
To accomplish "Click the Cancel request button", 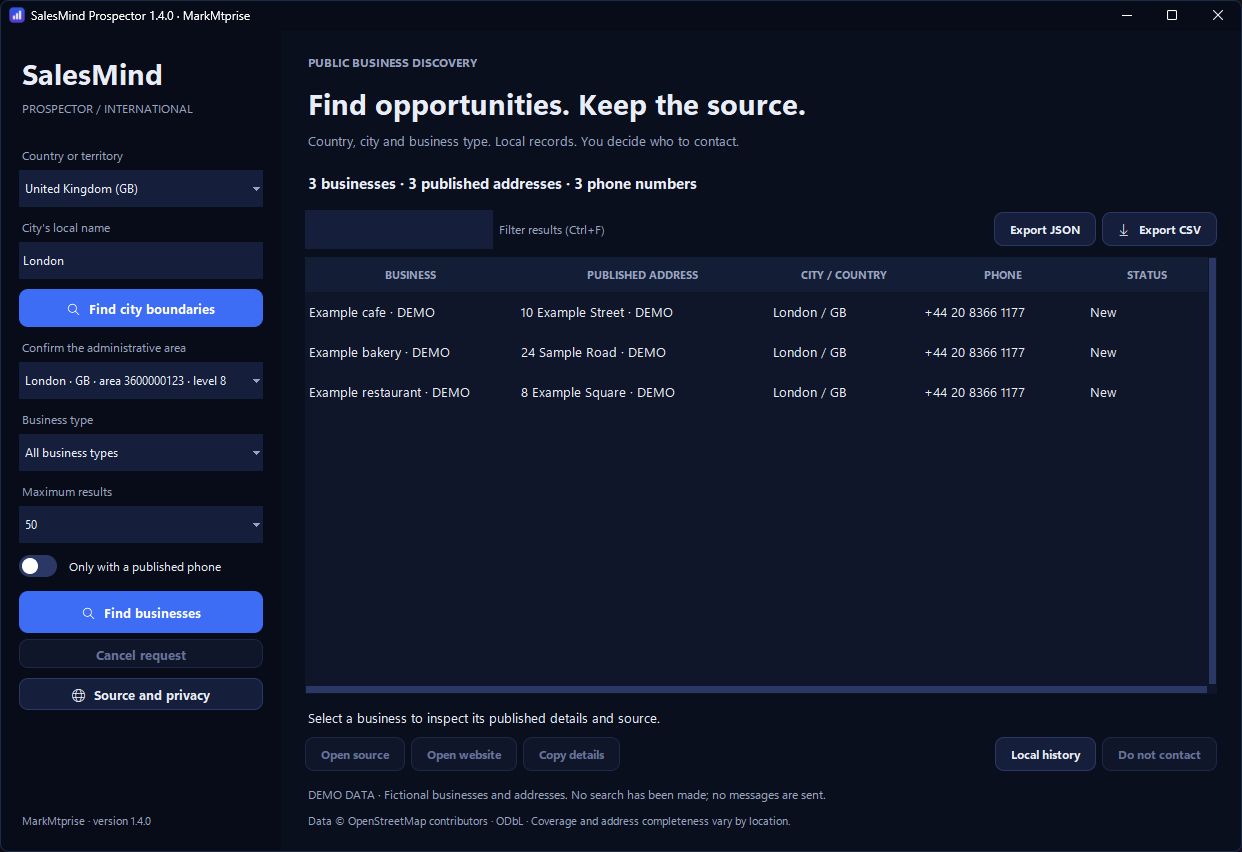I will point(141,655).
